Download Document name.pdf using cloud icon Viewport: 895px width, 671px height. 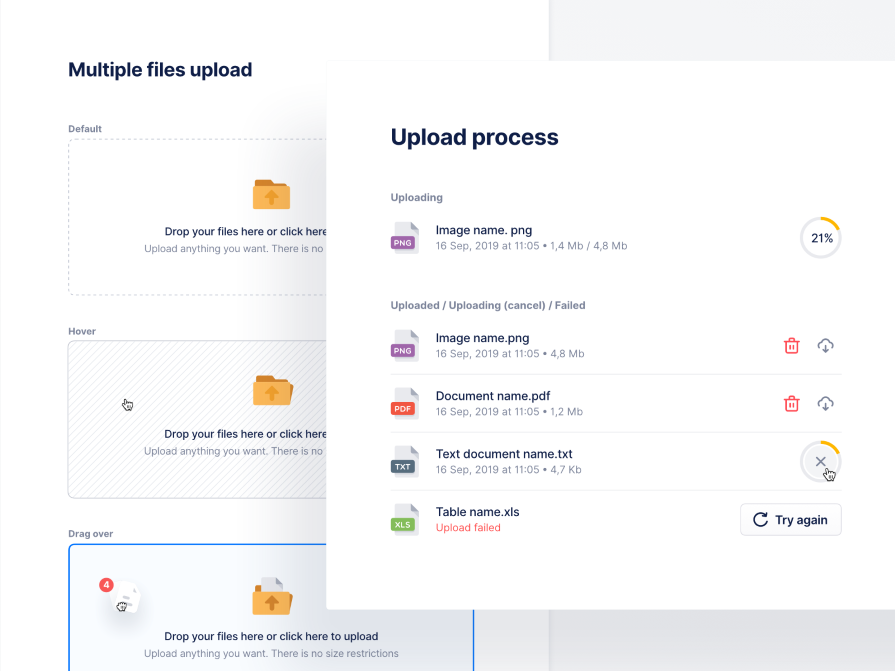coord(826,404)
